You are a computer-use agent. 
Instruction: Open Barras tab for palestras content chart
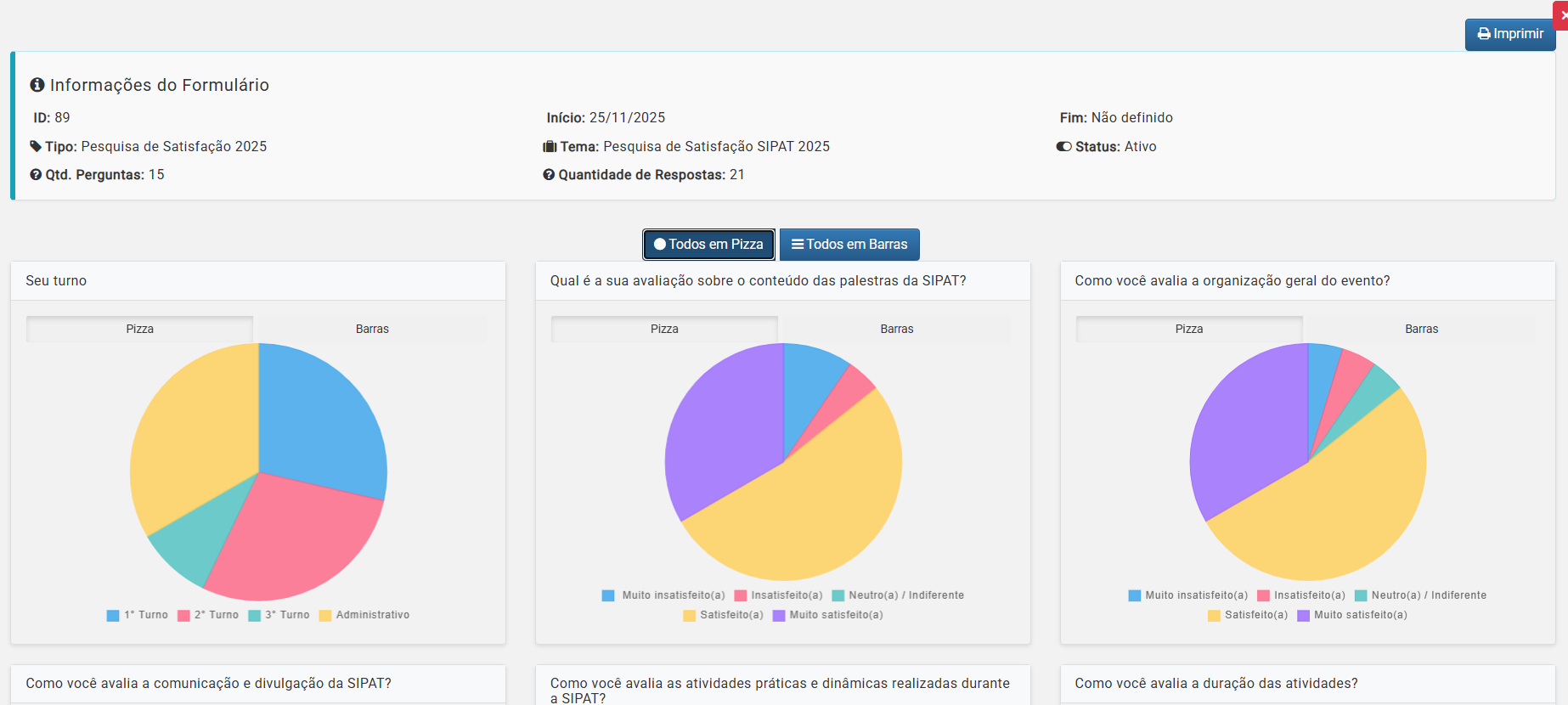tap(896, 330)
